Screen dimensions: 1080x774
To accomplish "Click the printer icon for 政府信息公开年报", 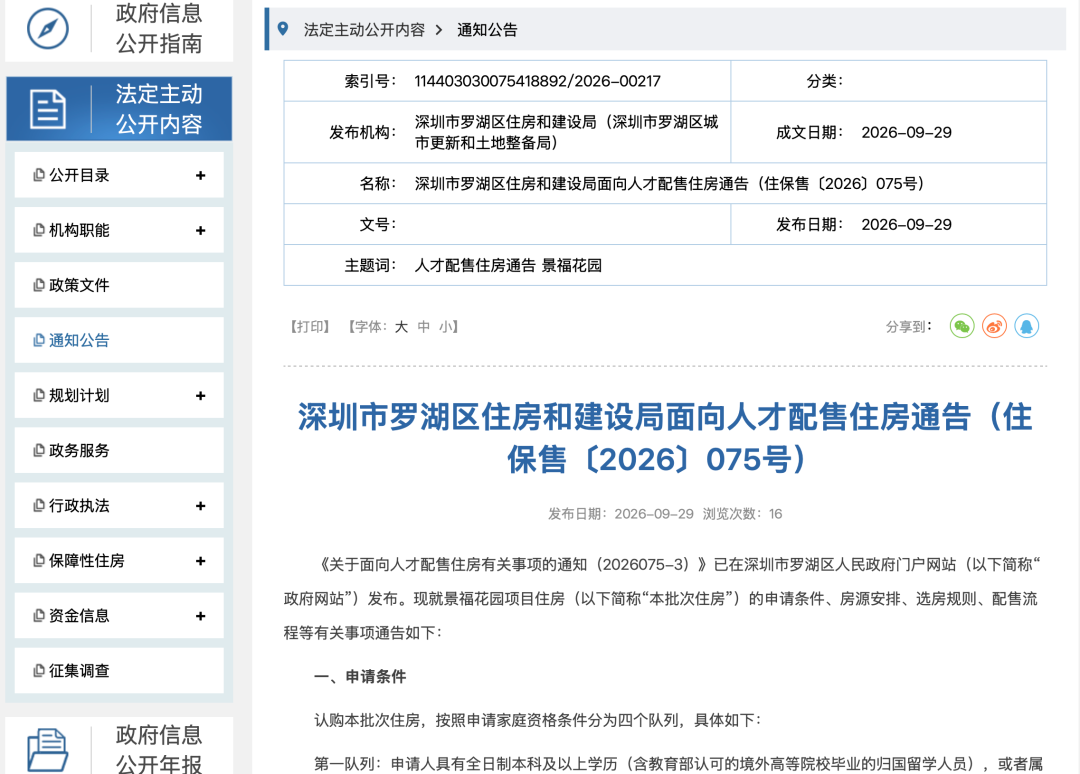I will [48, 750].
